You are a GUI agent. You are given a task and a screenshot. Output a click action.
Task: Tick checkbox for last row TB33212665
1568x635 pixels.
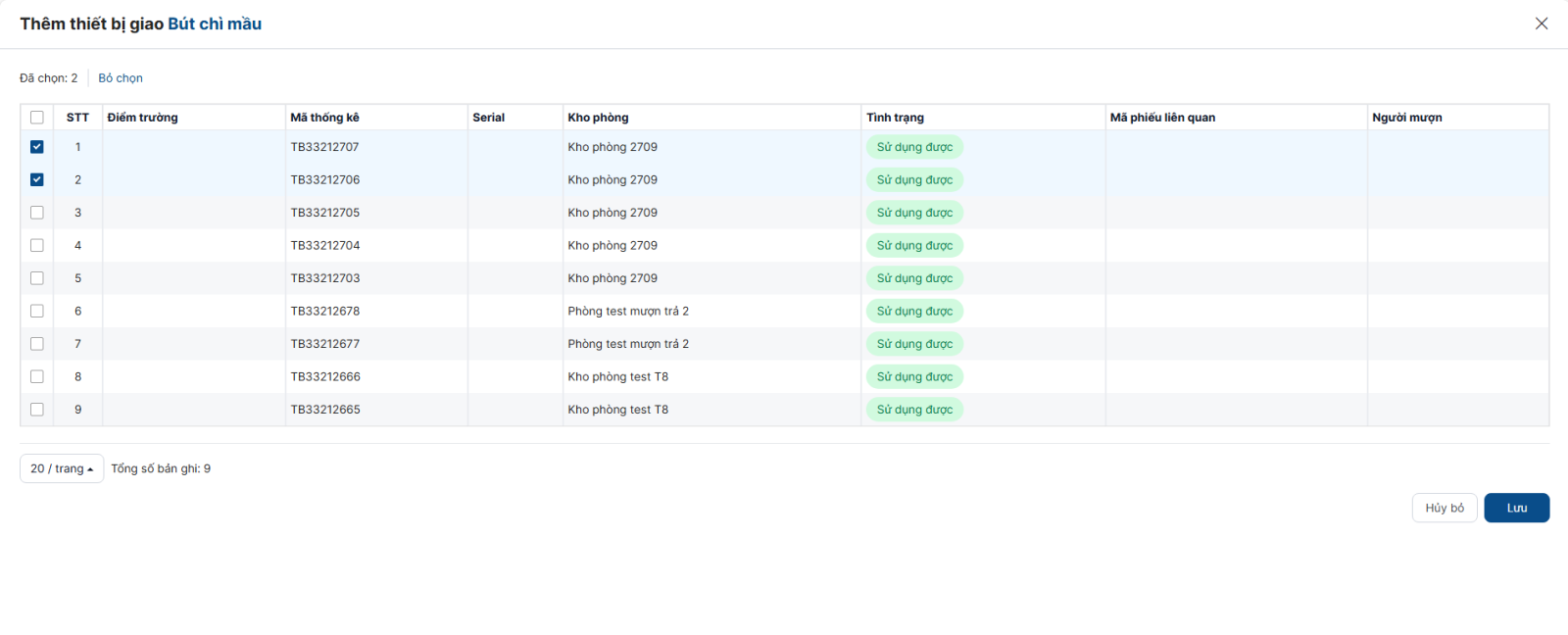[x=37, y=410]
